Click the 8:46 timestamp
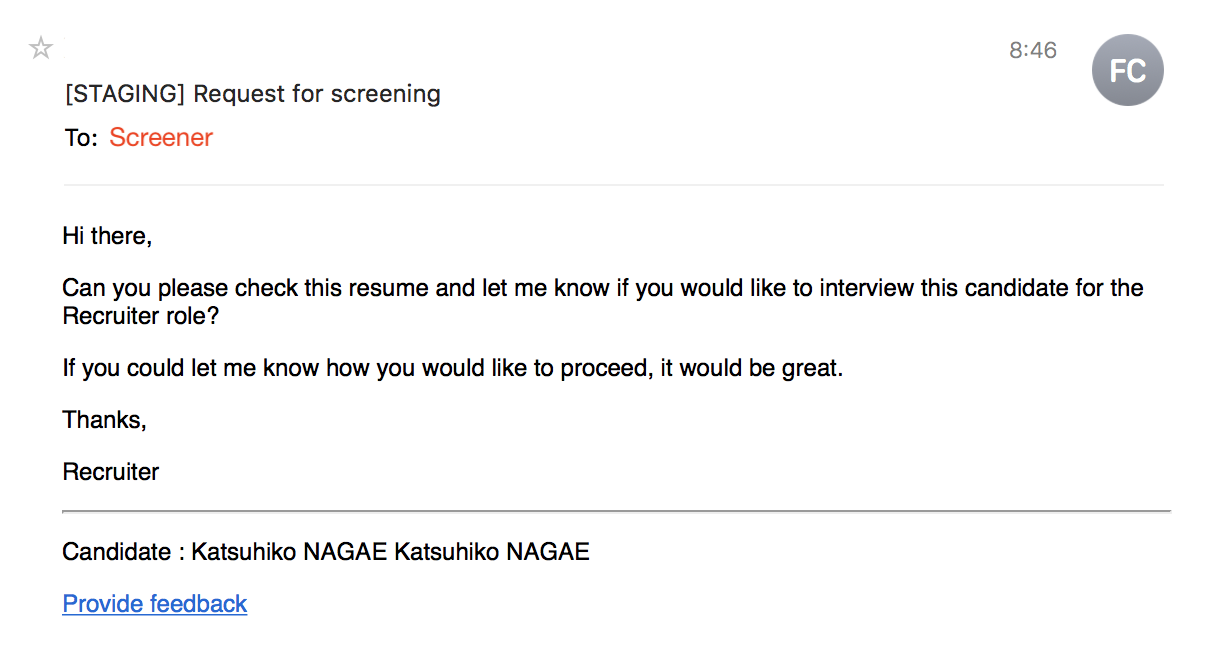This screenshot has height=672, width=1210. pyautogui.click(x=1032, y=50)
